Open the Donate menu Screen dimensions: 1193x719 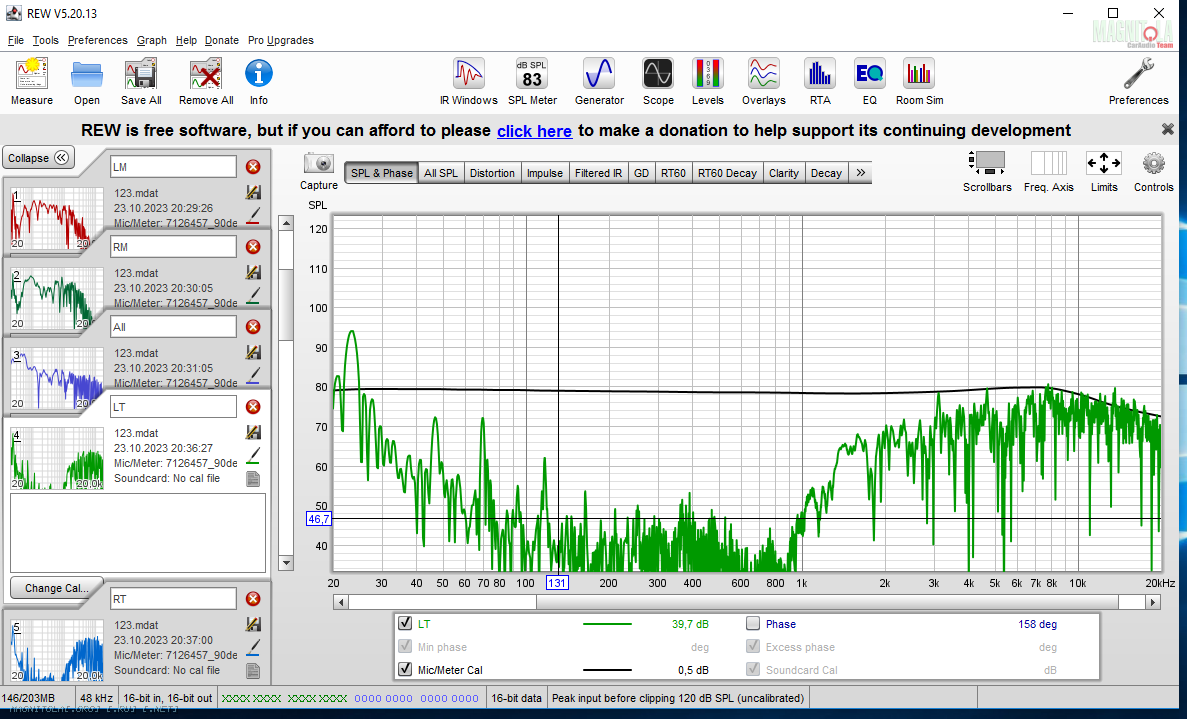[221, 40]
